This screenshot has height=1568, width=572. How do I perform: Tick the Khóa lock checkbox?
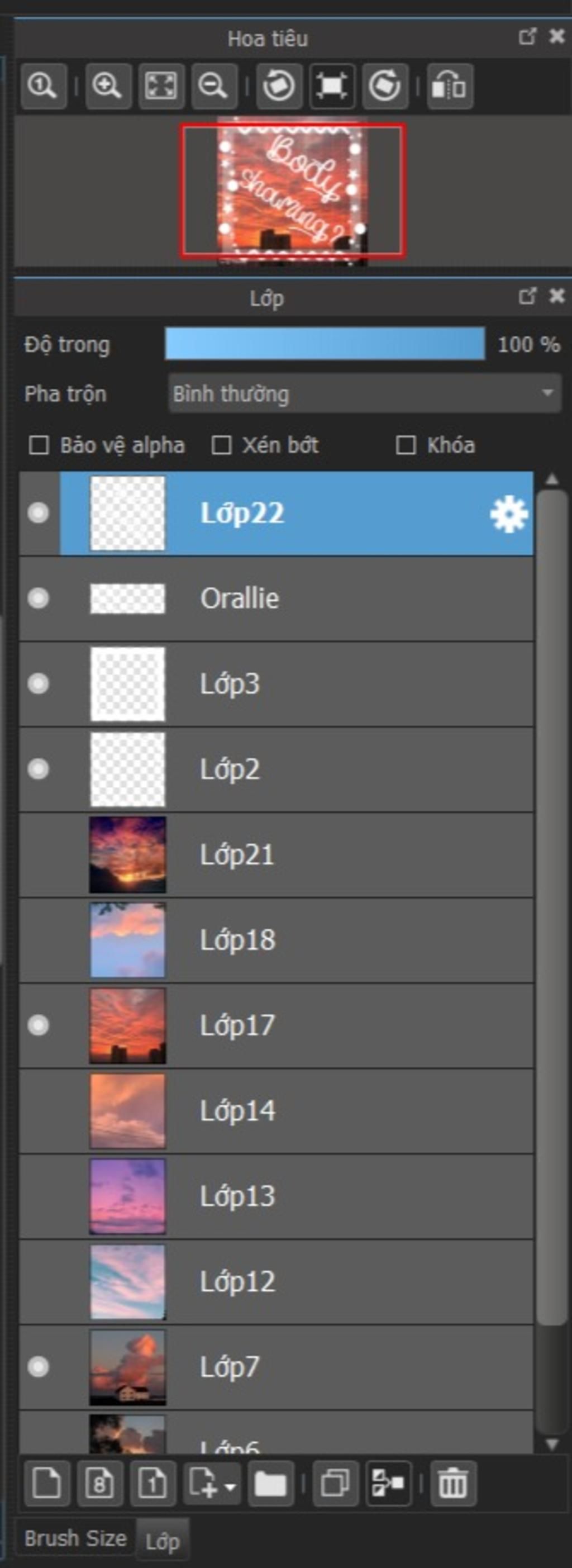(x=406, y=445)
